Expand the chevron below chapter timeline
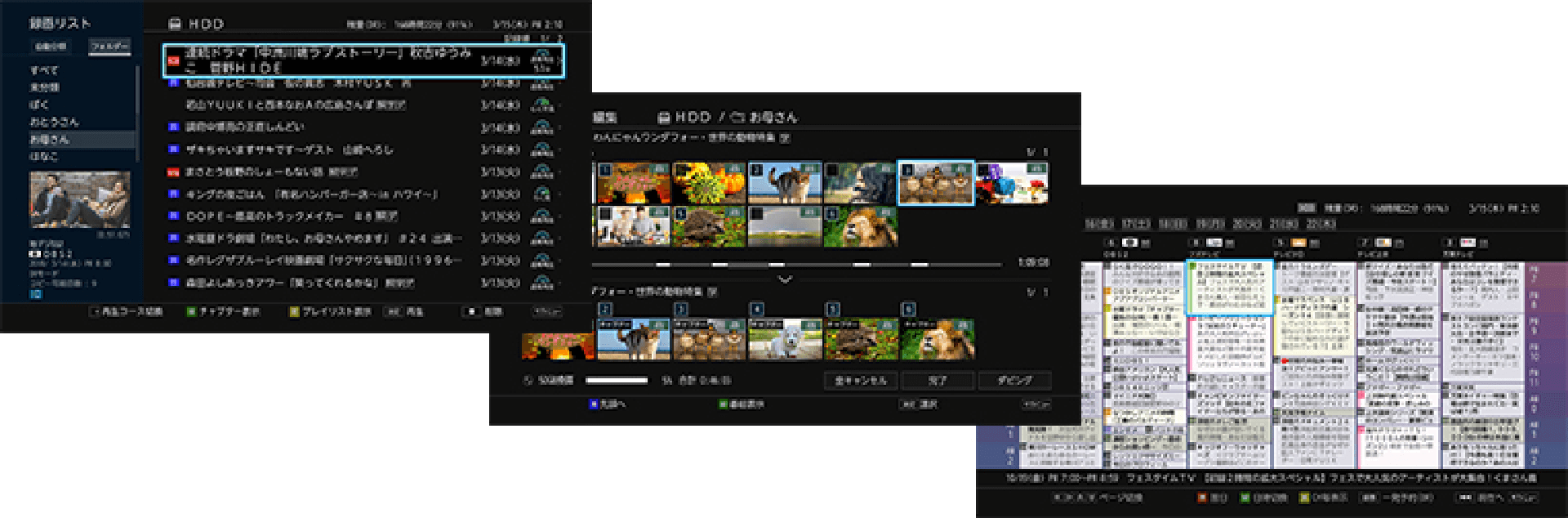 click(x=785, y=279)
